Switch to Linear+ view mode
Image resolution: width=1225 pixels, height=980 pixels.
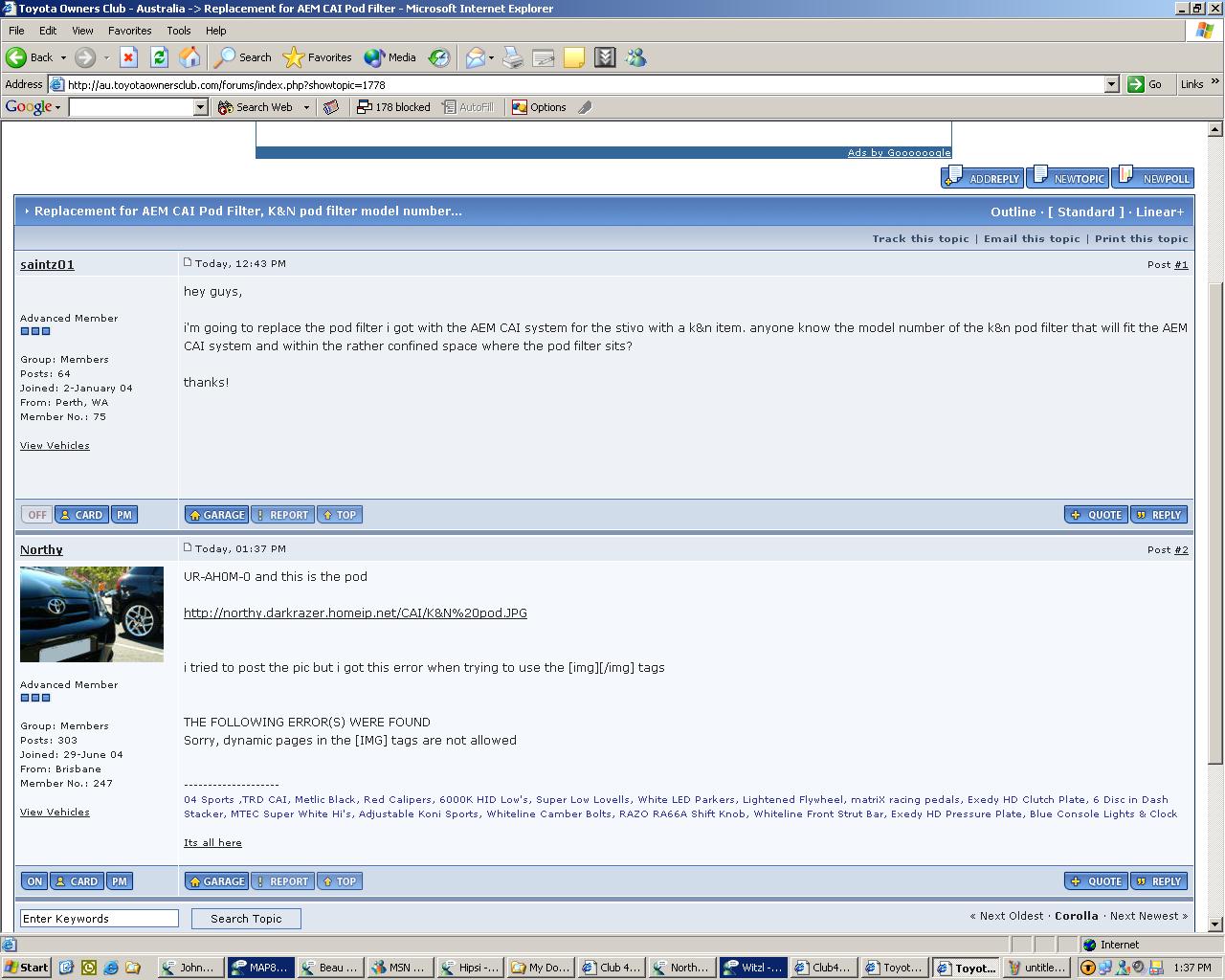pyautogui.click(x=1160, y=212)
